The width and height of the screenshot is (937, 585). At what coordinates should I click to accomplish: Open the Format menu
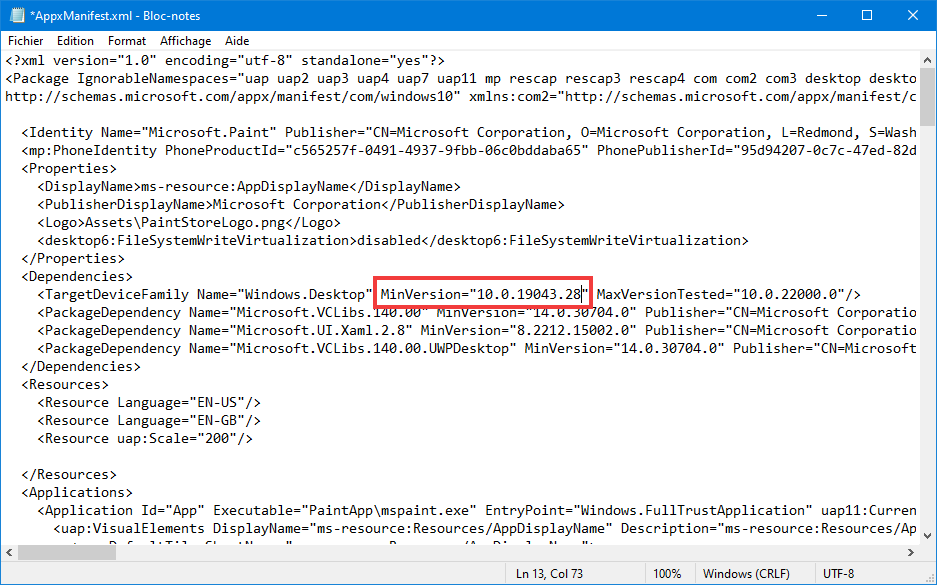coord(127,41)
